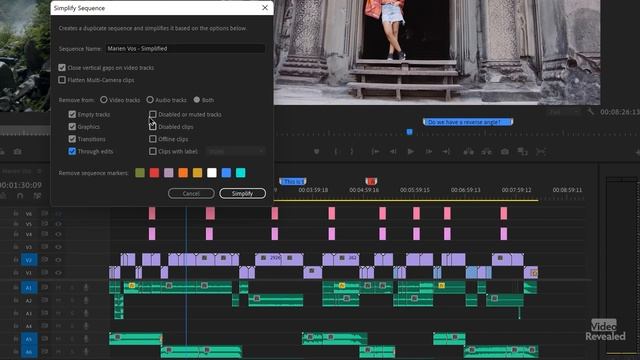Viewport: 640px width, 360px height.
Task: Select yellow sequence marker swatch
Action: point(197,173)
